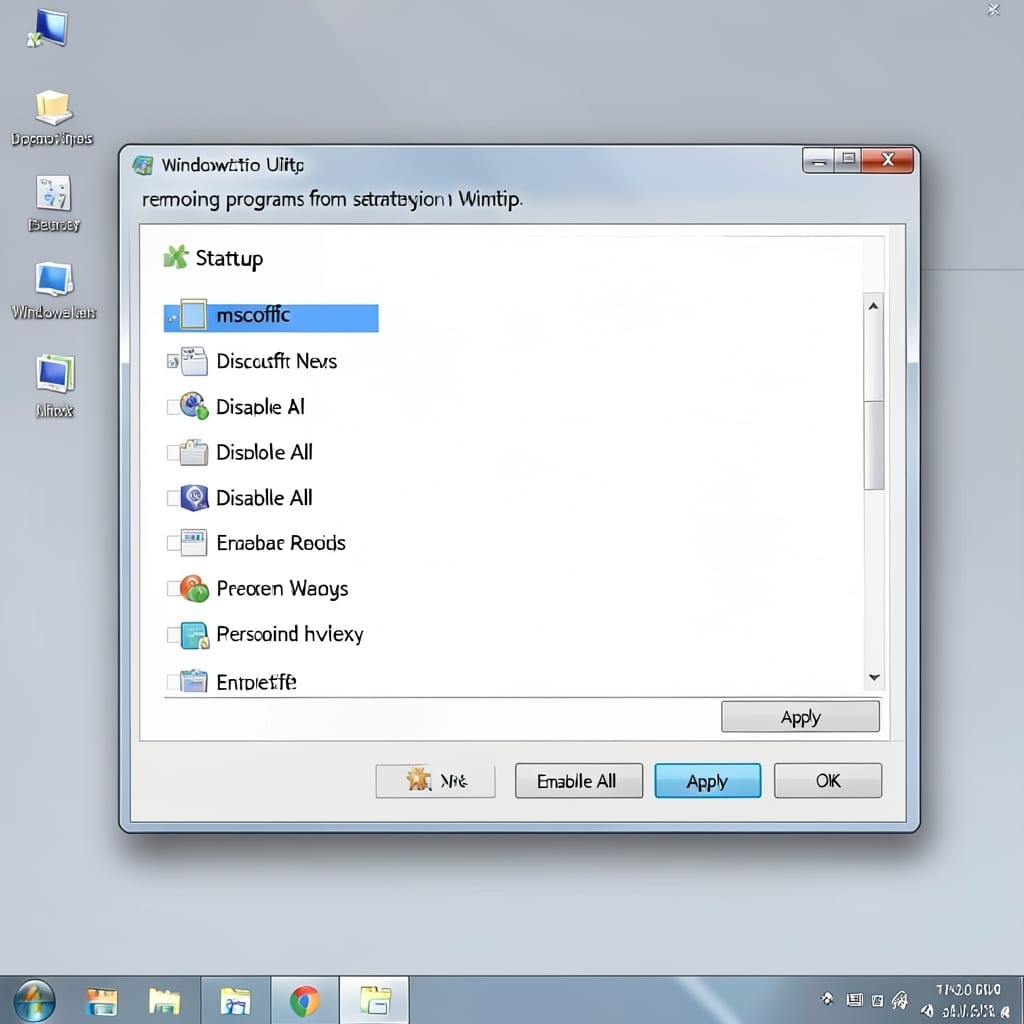Image resolution: width=1024 pixels, height=1024 pixels.
Task: Select the Disablle All entry text
Action: pos(264,498)
